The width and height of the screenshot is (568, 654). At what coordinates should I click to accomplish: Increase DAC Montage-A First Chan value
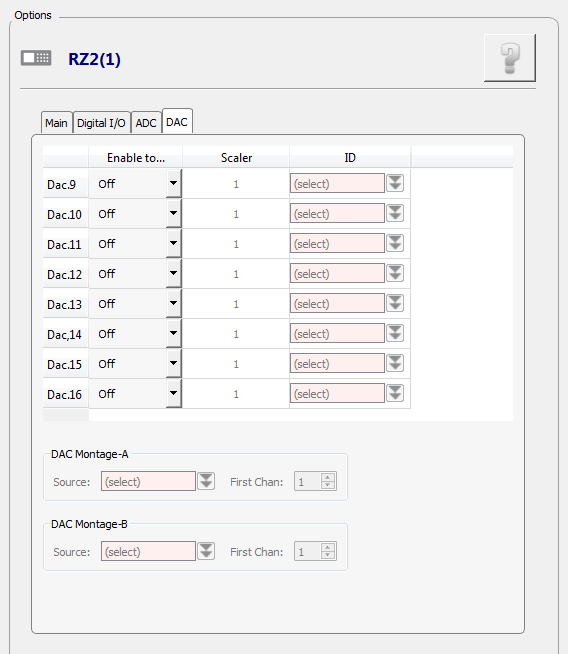328,478
